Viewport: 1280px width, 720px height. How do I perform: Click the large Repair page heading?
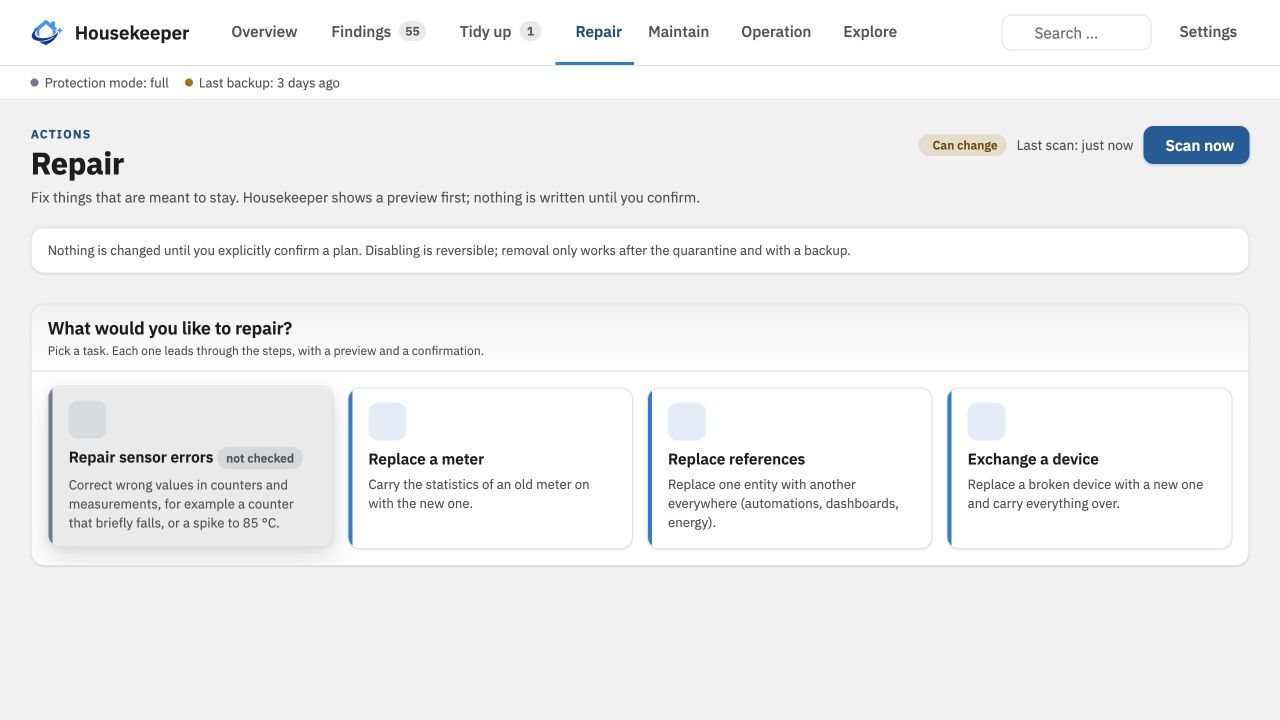pyautogui.click(x=78, y=164)
